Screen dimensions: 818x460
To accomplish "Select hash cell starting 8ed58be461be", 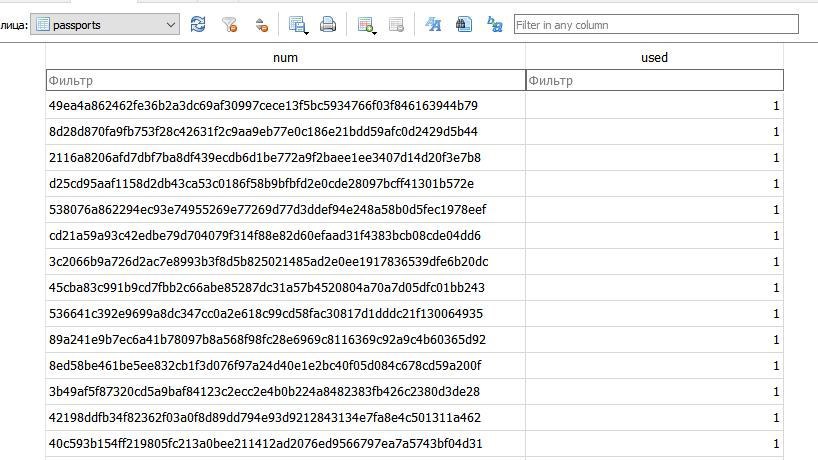I will pyautogui.click(x=285, y=366).
